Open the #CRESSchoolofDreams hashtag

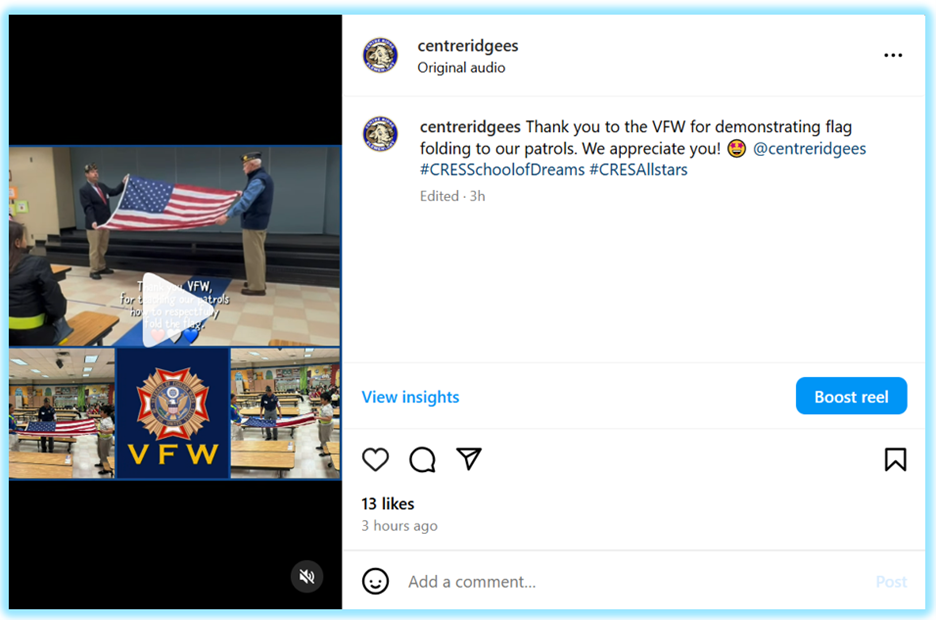tap(502, 169)
